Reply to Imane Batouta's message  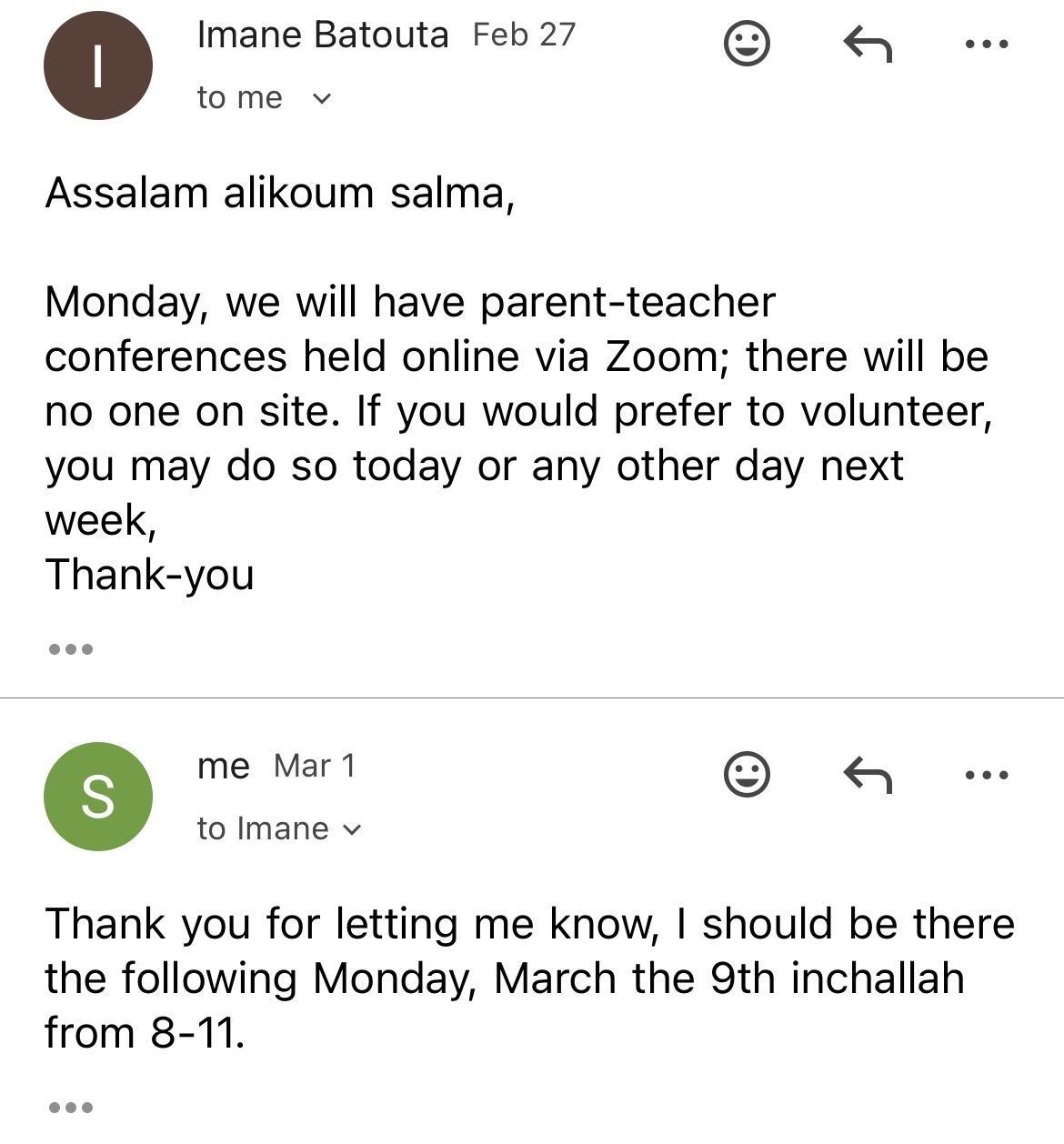point(868,43)
